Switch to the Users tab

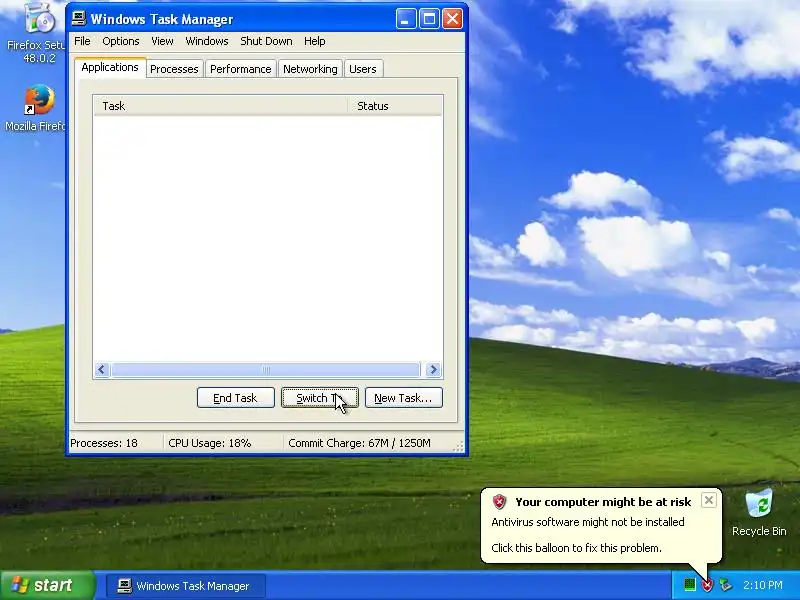(x=363, y=69)
